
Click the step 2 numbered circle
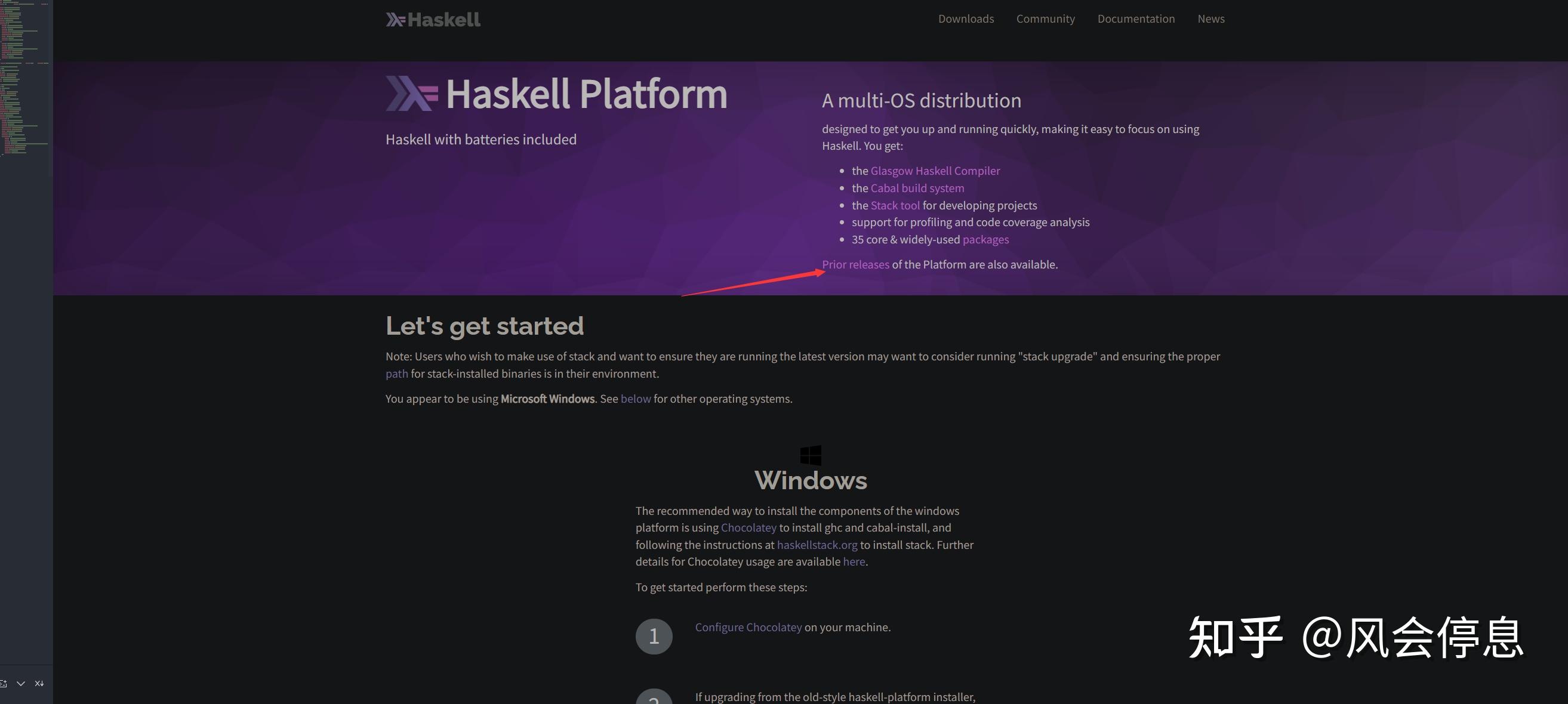tap(654, 699)
